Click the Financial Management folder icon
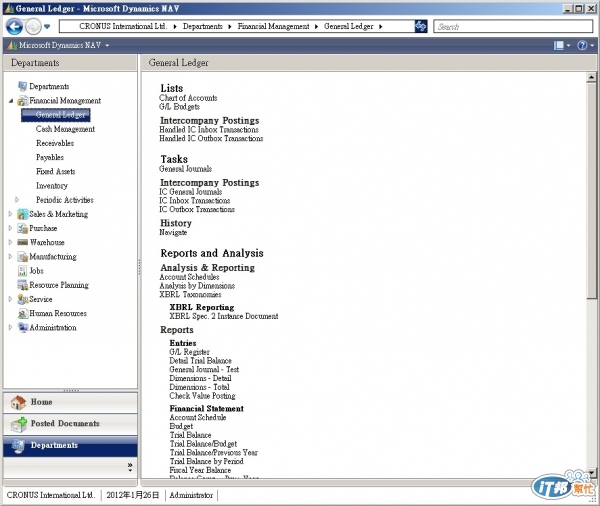The width and height of the screenshot is (600, 506). (x=22, y=100)
